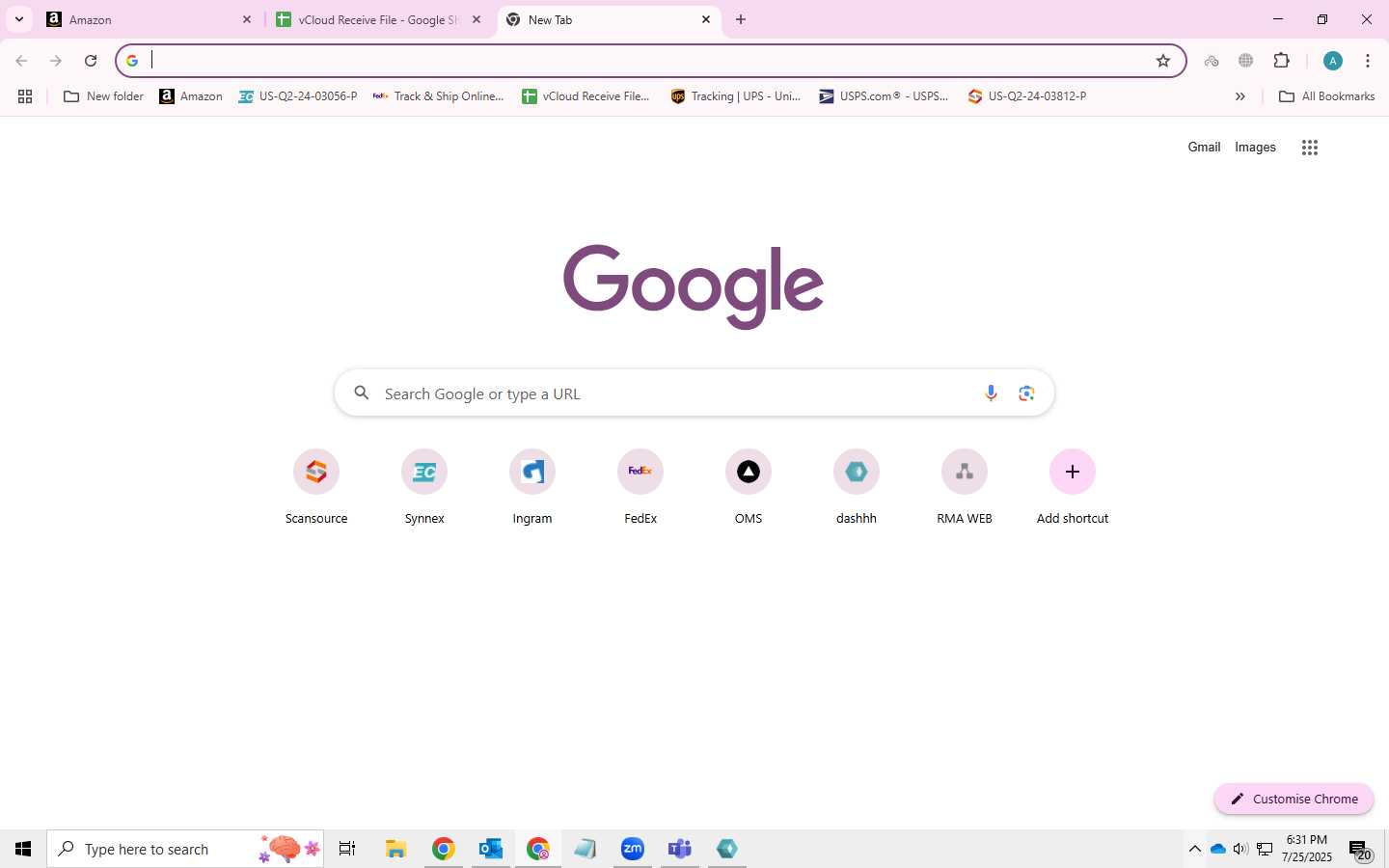1389x868 pixels.
Task: Focus the Google search box
Action: pyautogui.click(x=694, y=393)
